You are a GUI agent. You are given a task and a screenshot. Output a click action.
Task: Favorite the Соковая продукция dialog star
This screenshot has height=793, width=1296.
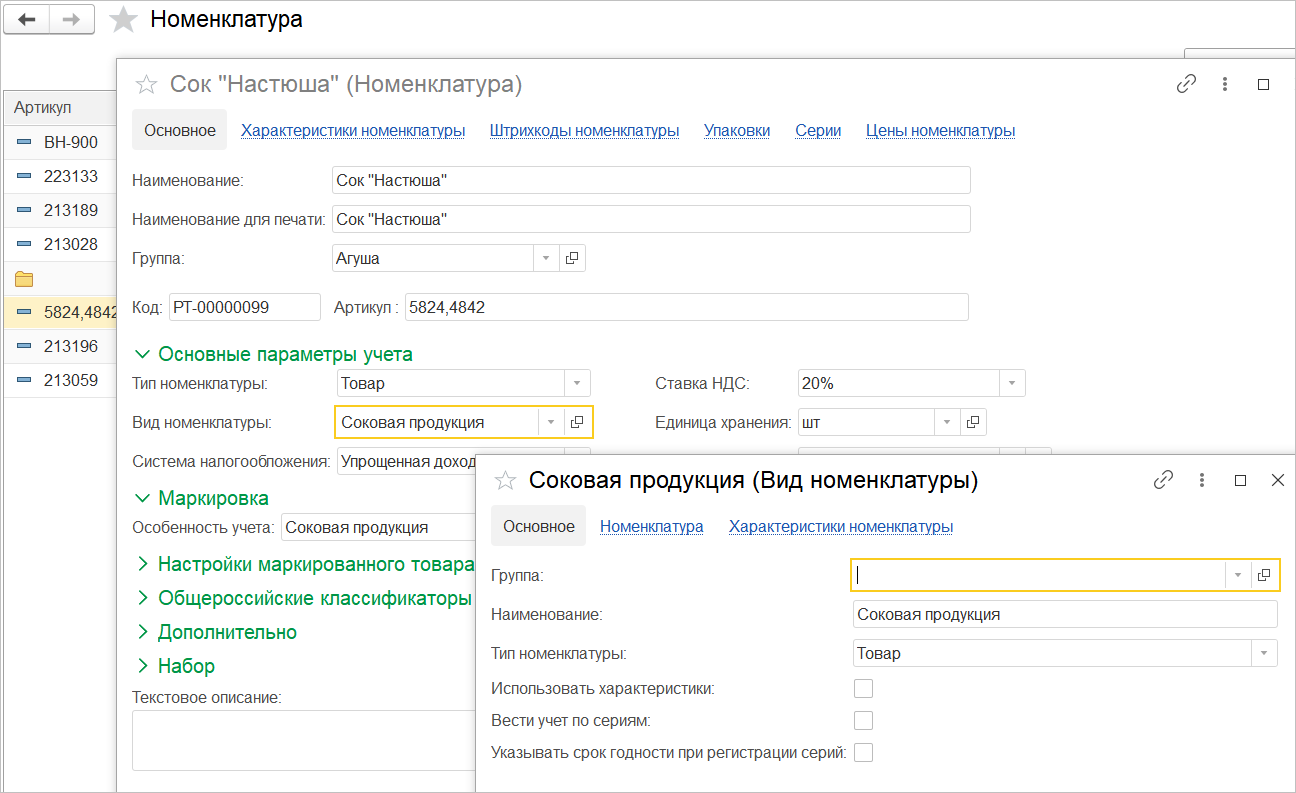point(506,481)
